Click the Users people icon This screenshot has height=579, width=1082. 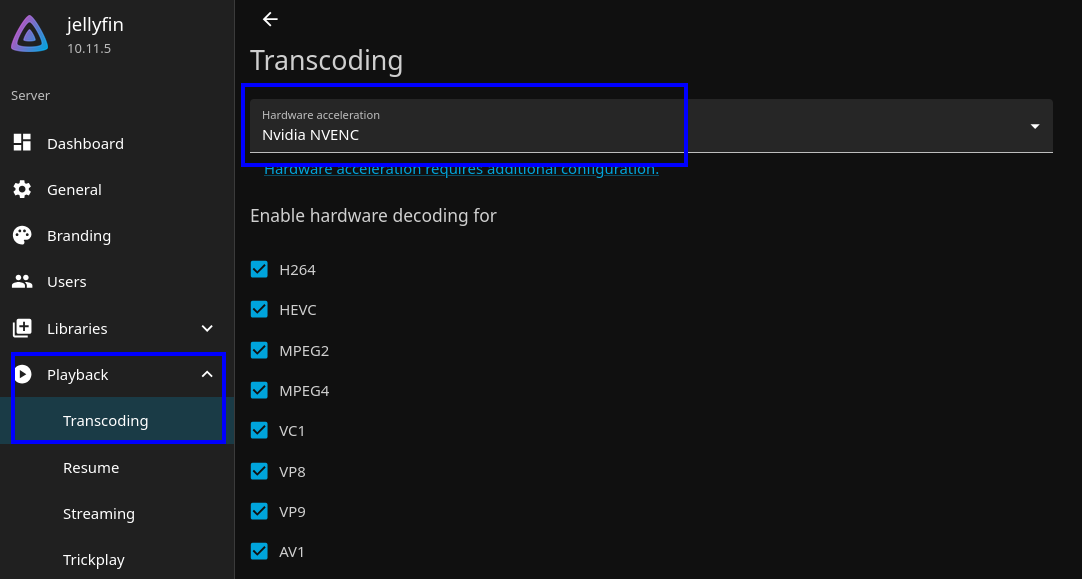22,282
